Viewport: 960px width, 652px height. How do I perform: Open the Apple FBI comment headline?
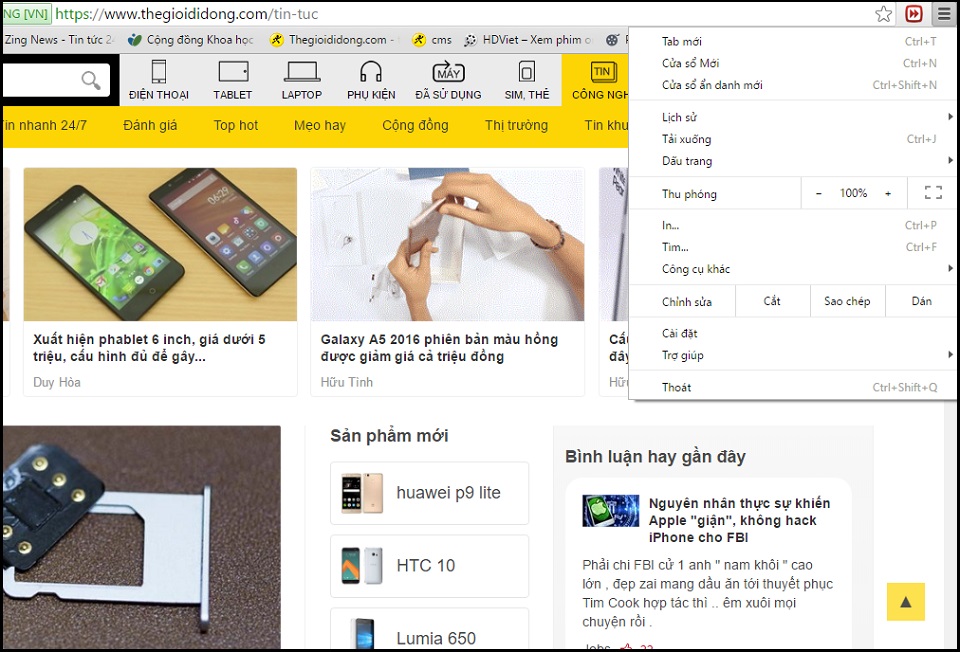[740, 520]
